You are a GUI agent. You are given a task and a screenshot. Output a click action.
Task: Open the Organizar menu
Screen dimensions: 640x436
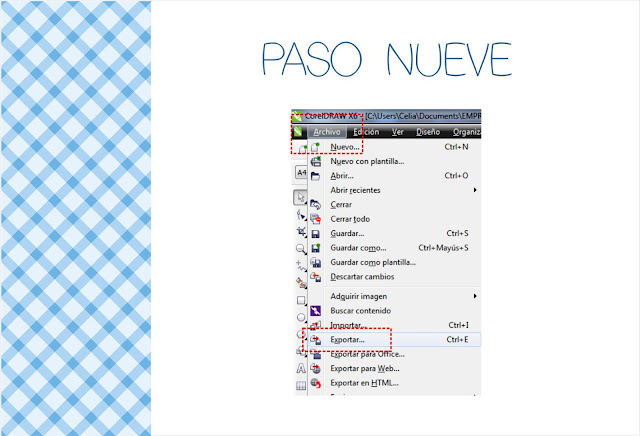(466, 132)
